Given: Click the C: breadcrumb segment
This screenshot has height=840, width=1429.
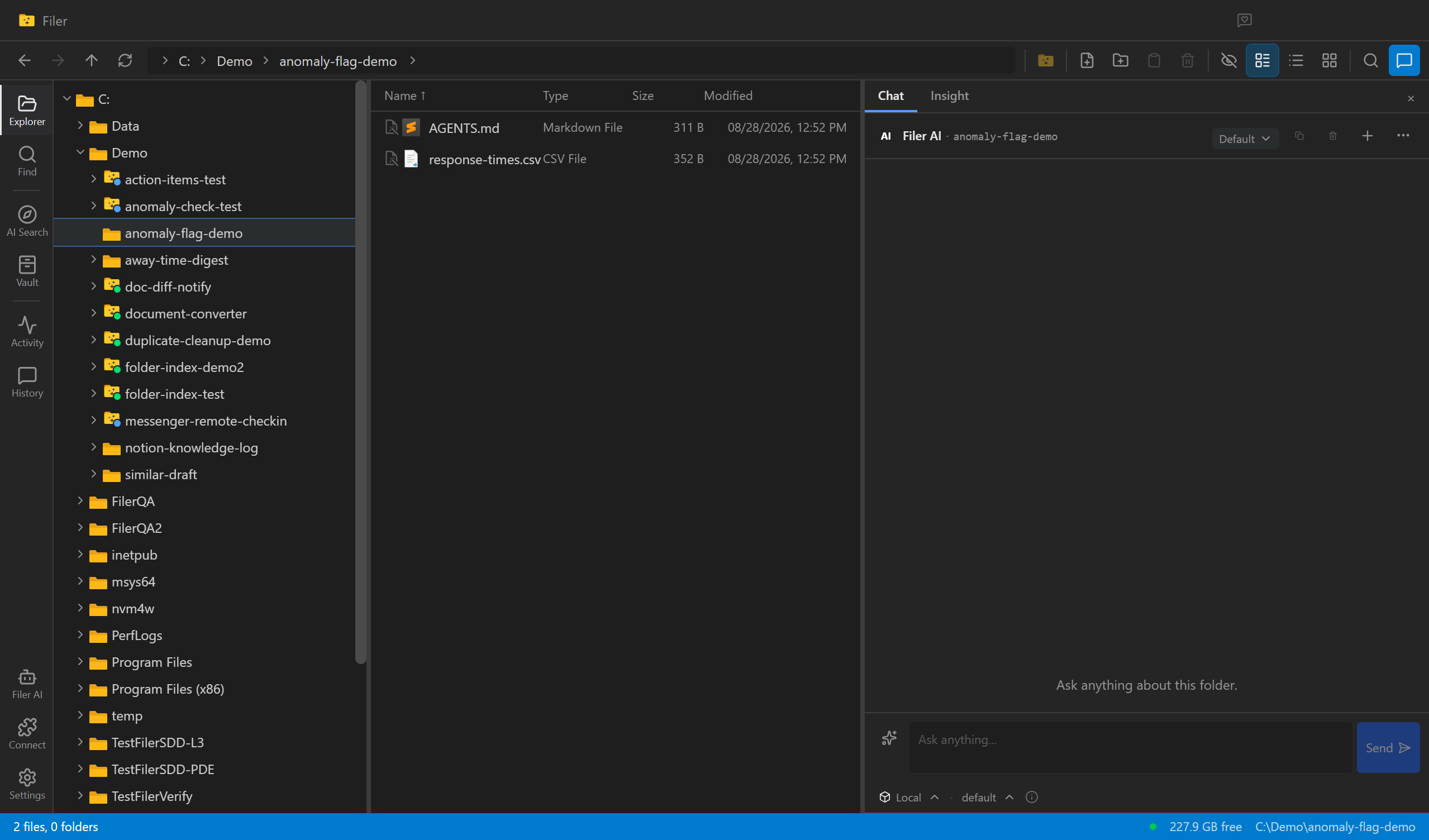Looking at the screenshot, I should coord(184,61).
